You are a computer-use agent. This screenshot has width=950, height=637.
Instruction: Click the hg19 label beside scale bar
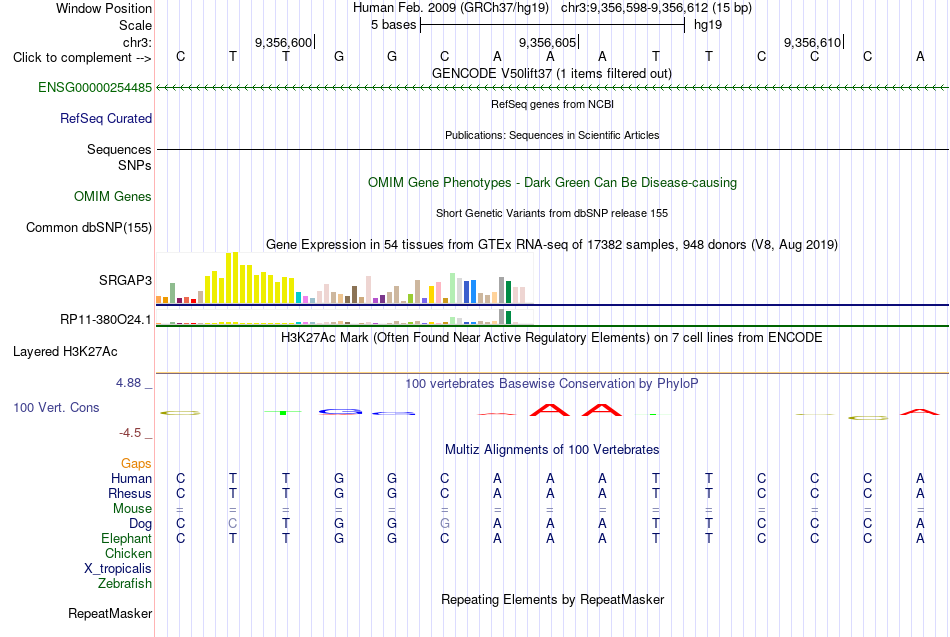708,25
